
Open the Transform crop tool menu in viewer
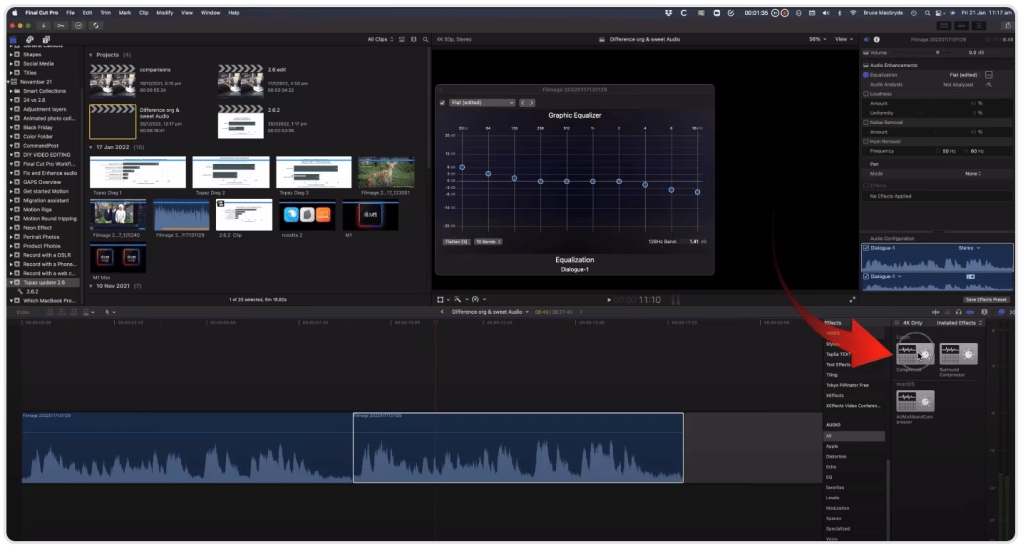(x=442, y=300)
